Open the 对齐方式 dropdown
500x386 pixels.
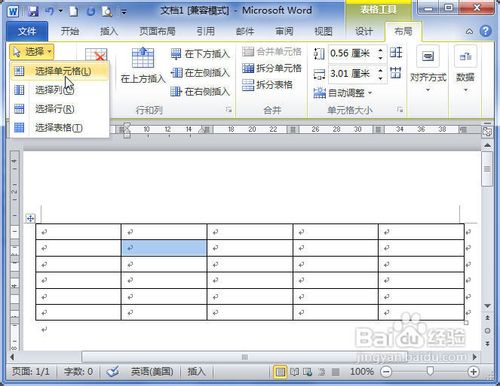[x=428, y=69]
